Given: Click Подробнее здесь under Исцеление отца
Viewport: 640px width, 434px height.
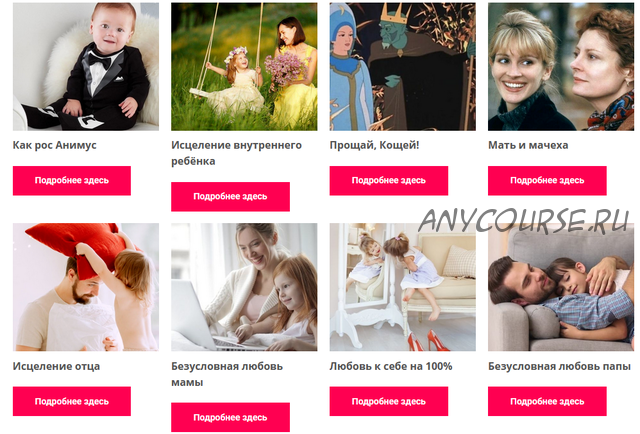Looking at the screenshot, I should tap(72, 401).
